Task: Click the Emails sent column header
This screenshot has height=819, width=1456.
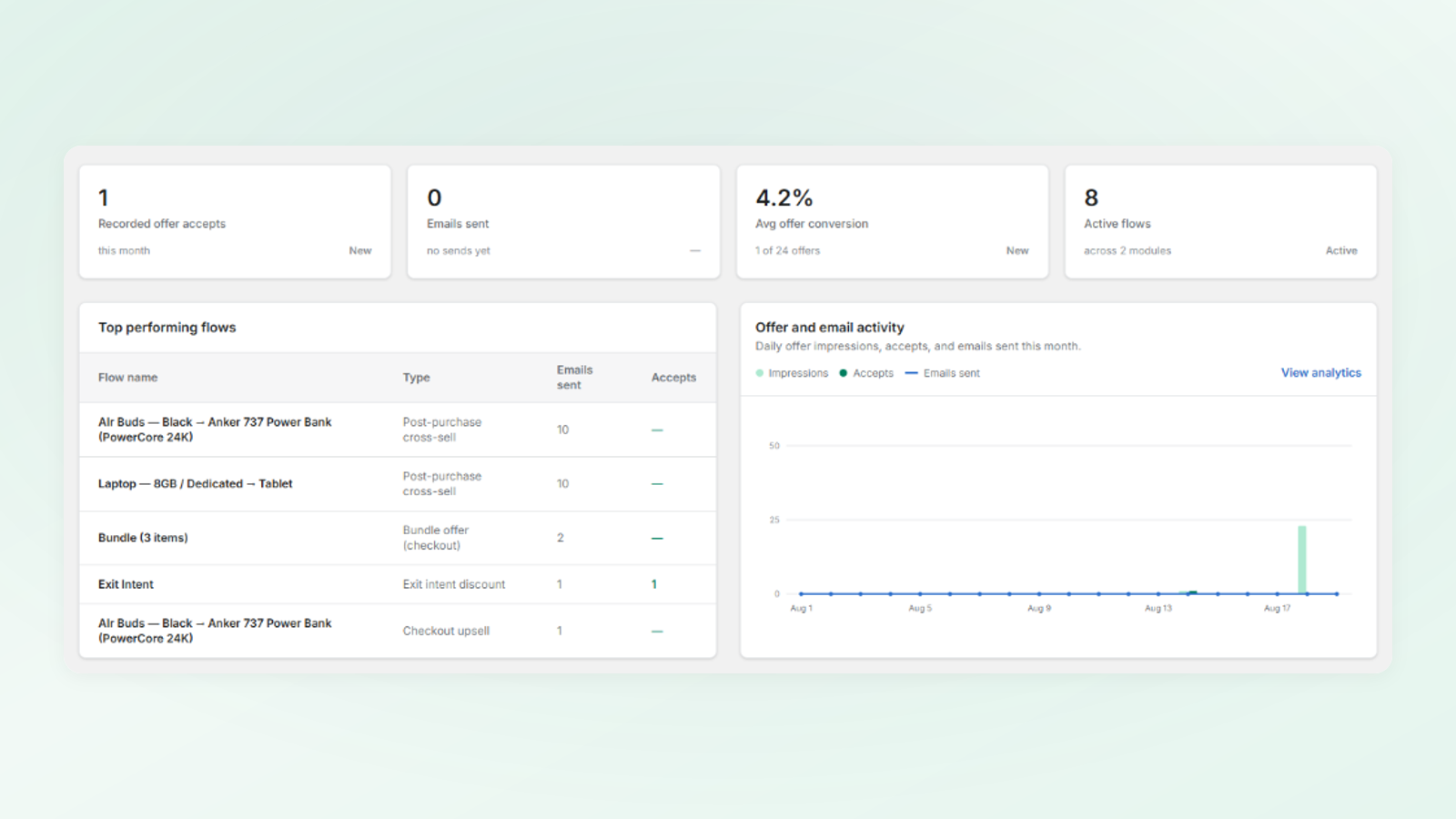Action: coord(574,378)
